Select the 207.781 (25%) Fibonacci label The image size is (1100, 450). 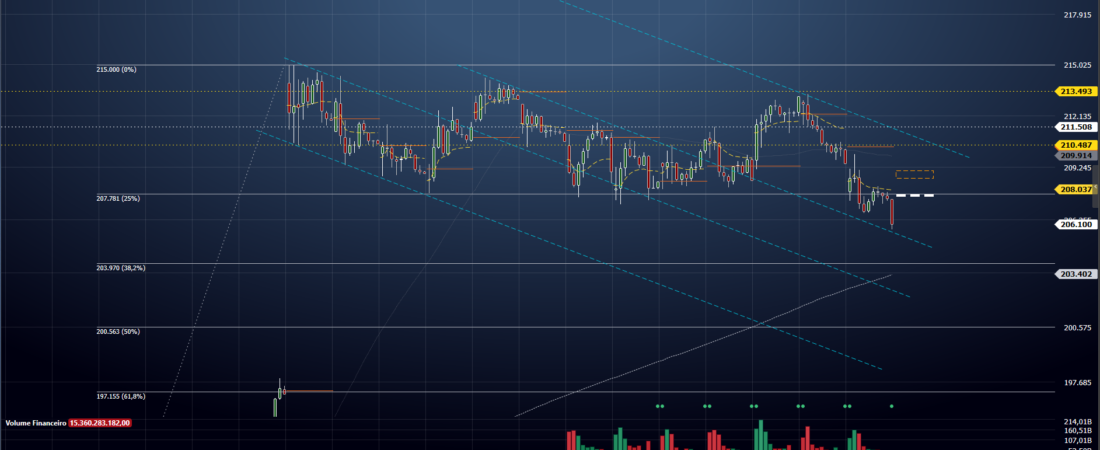pyautogui.click(x=119, y=199)
